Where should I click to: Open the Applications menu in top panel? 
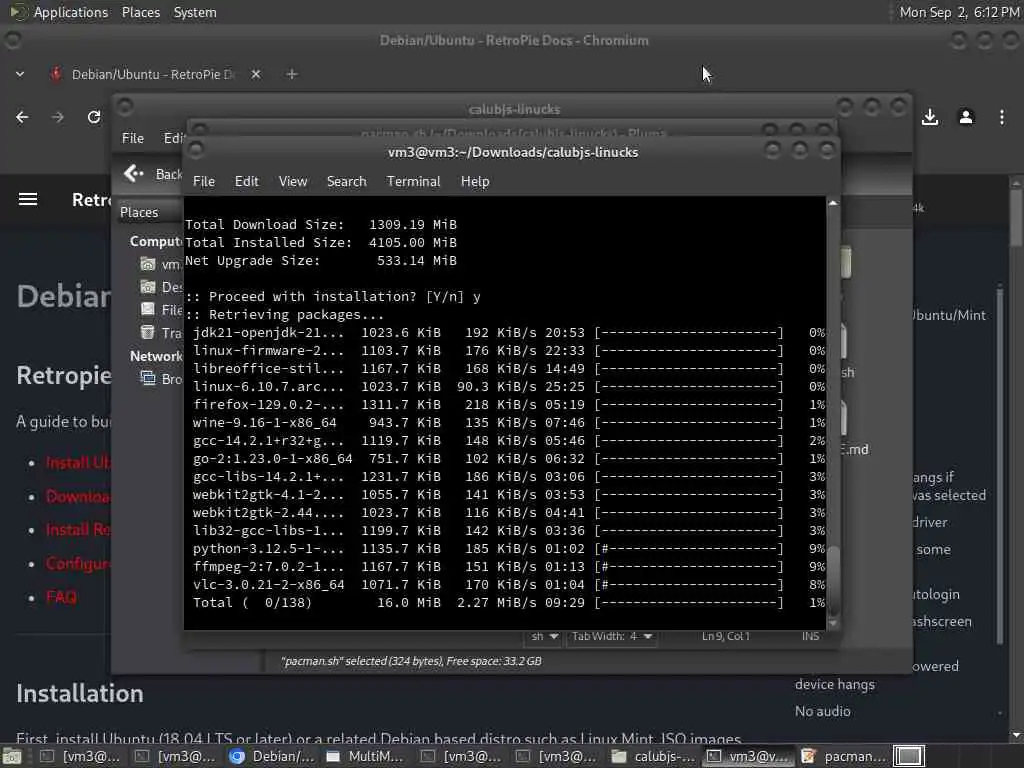point(71,12)
